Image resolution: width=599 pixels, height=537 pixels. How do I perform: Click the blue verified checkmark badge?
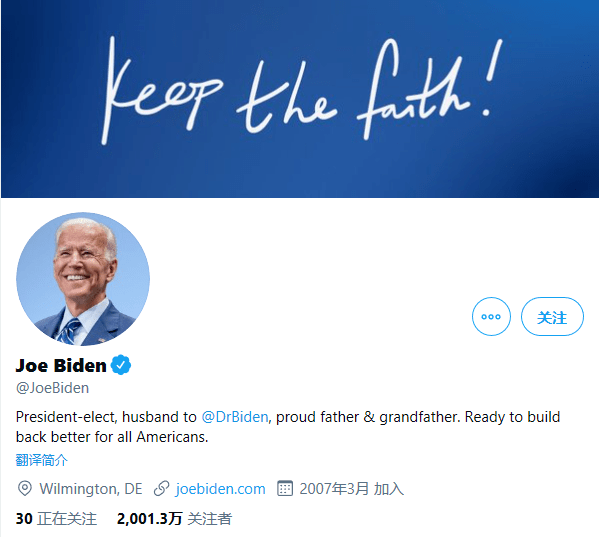(x=121, y=365)
